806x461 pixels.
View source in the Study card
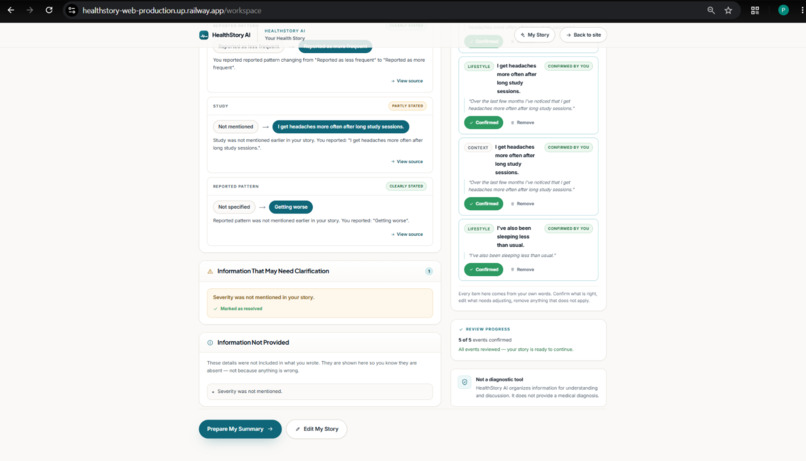[407, 161]
